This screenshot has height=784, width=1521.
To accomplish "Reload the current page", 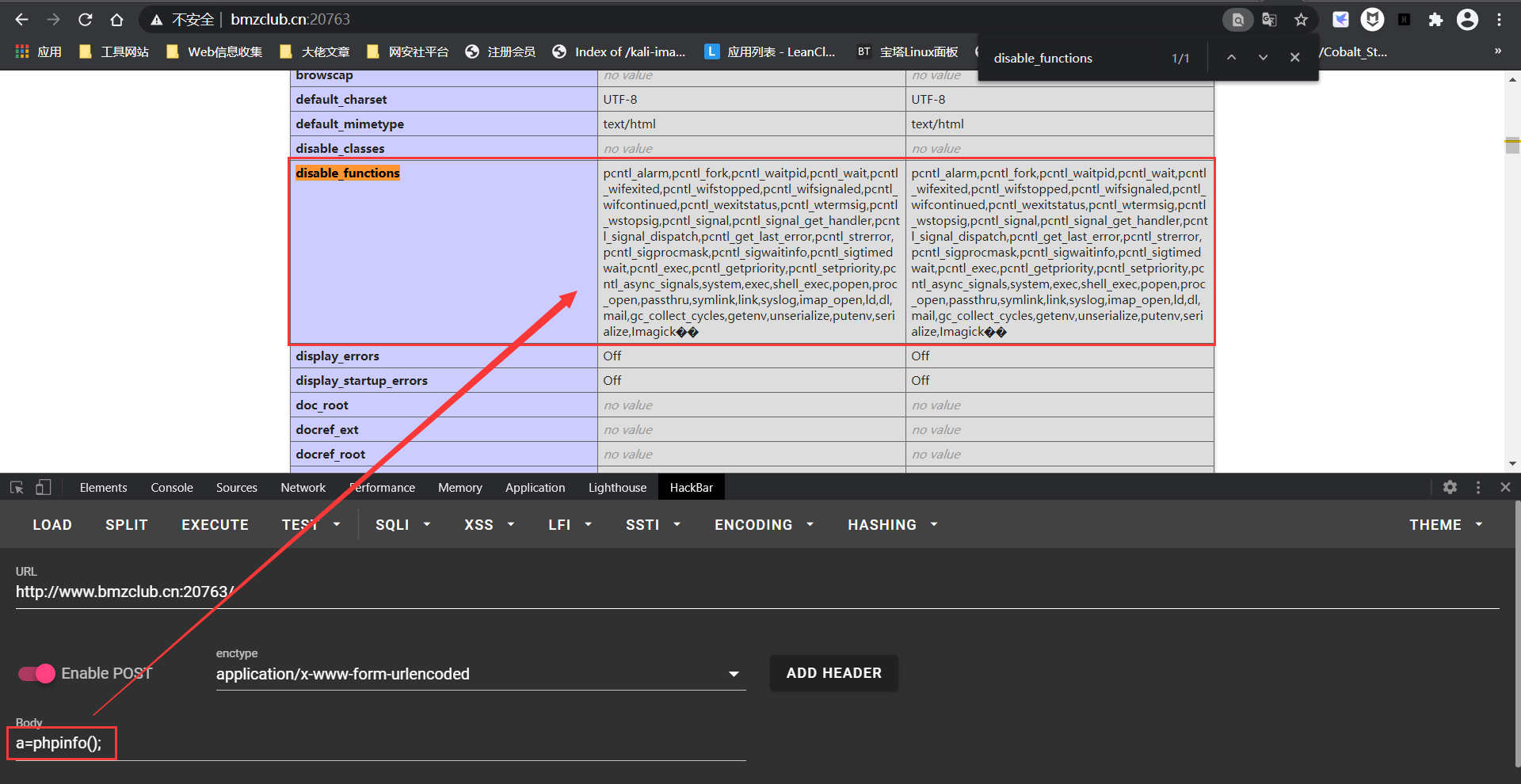I will click(x=85, y=20).
